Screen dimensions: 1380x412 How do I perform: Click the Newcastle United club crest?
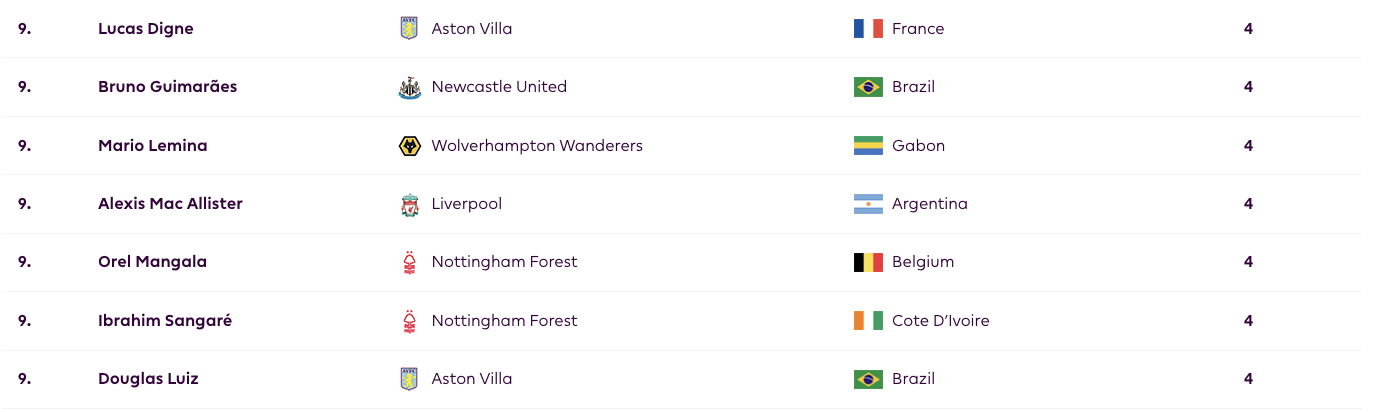click(x=409, y=87)
